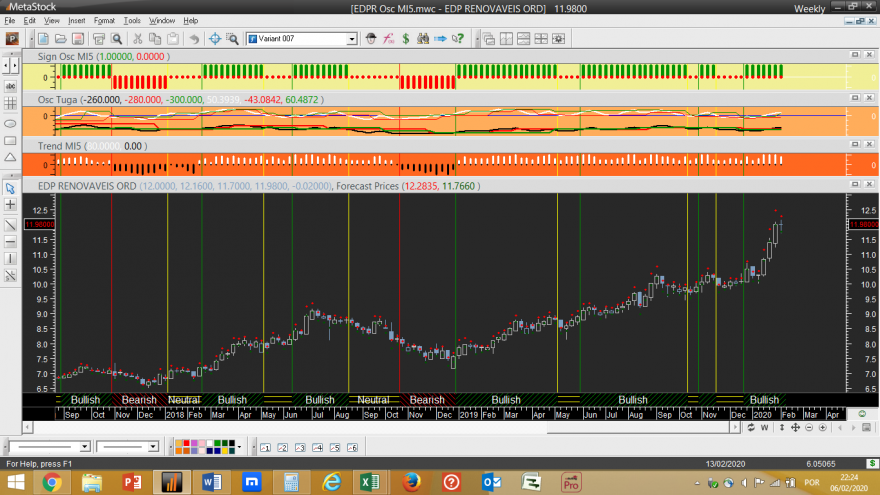Maximize the Trend MI5 pane
The height and width of the screenshot is (495, 880).
click(x=855, y=144)
